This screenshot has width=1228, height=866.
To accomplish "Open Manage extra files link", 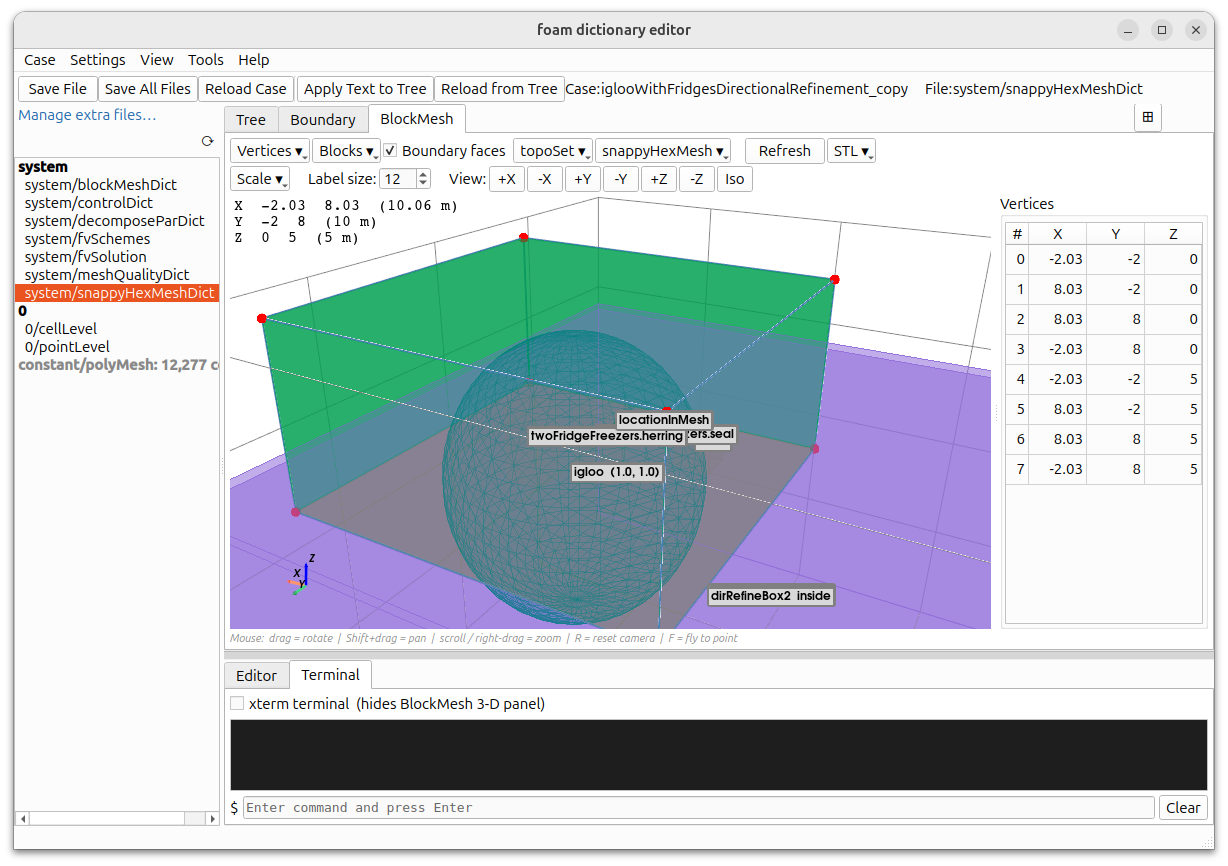I will [x=87, y=115].
